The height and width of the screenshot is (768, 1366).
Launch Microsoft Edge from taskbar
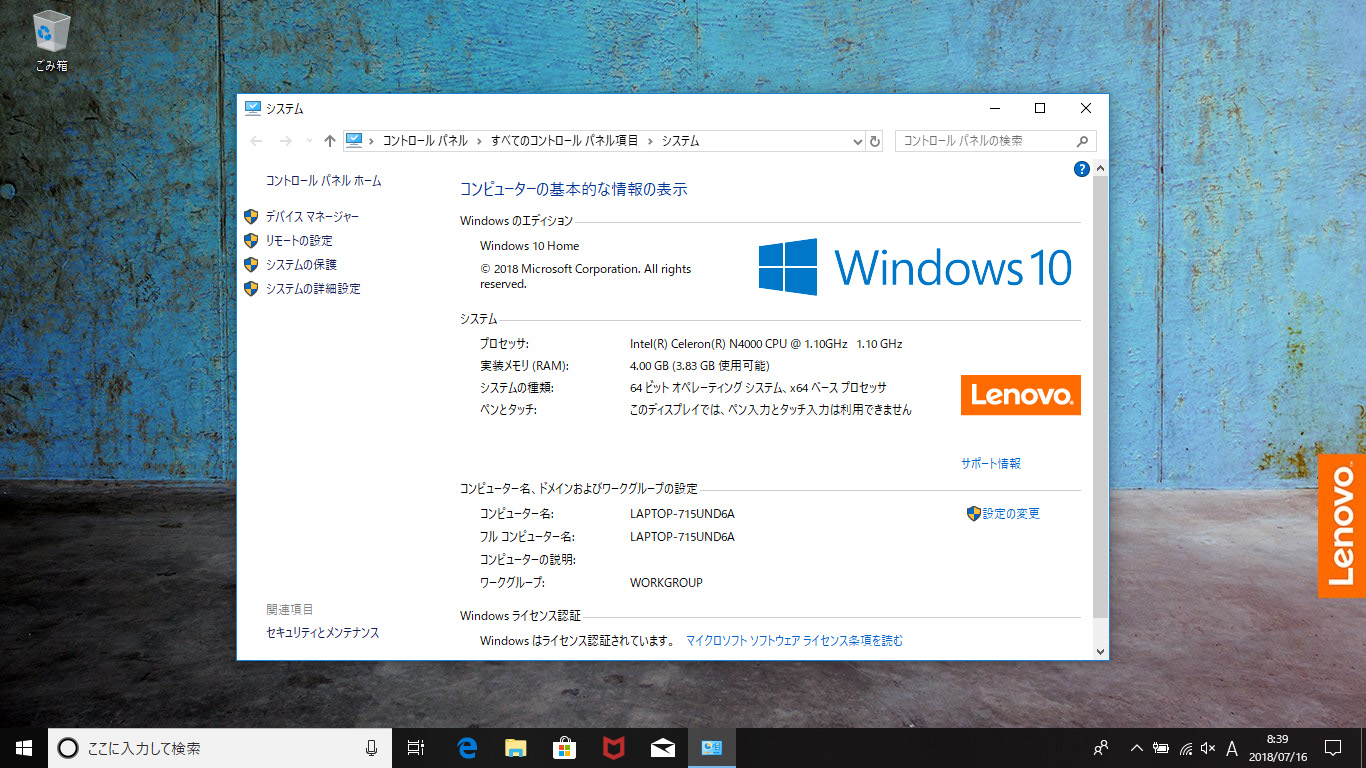point(466,748)
